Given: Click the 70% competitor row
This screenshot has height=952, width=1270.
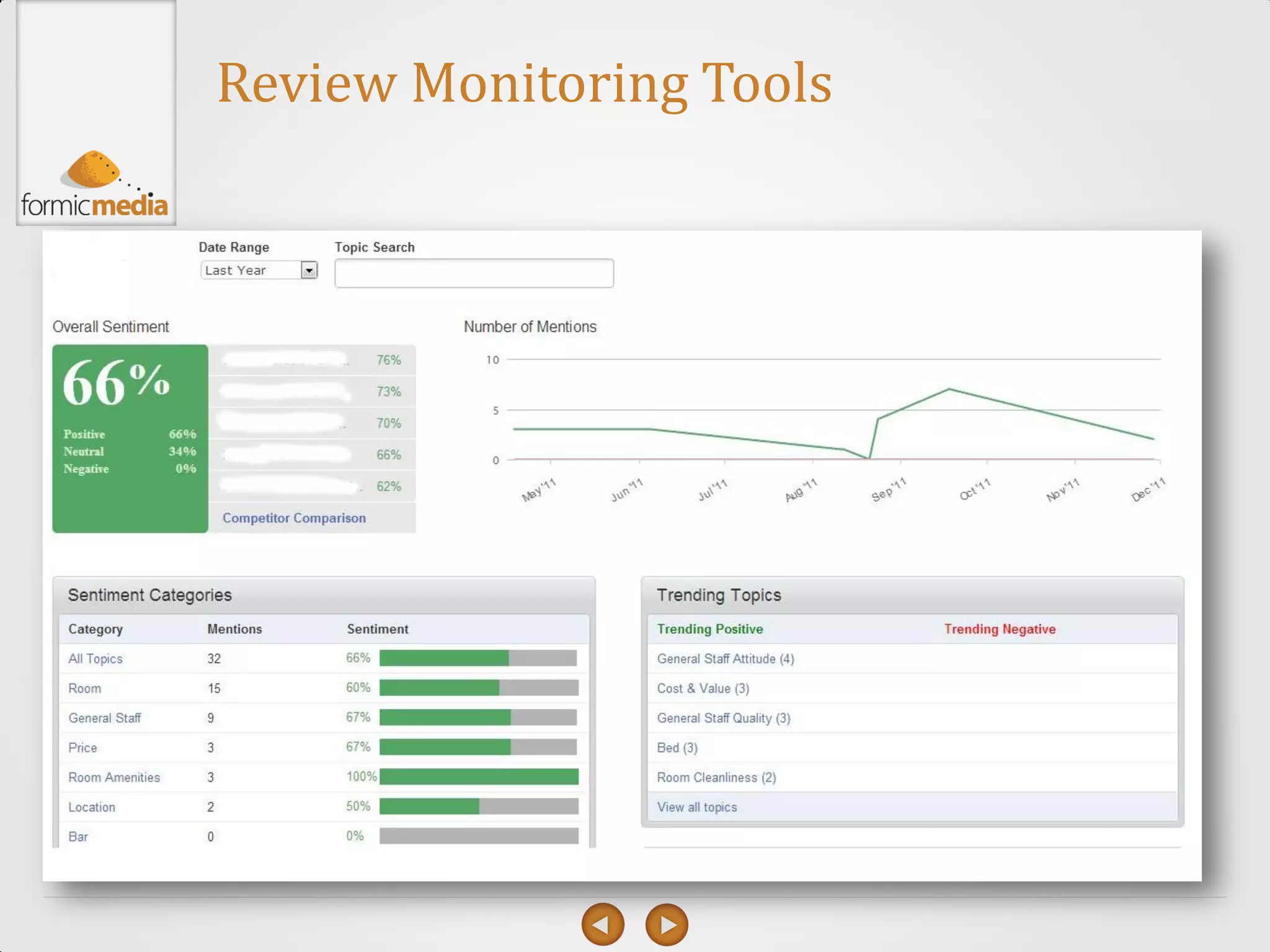Looking at the screenshot, I should 312,423.
